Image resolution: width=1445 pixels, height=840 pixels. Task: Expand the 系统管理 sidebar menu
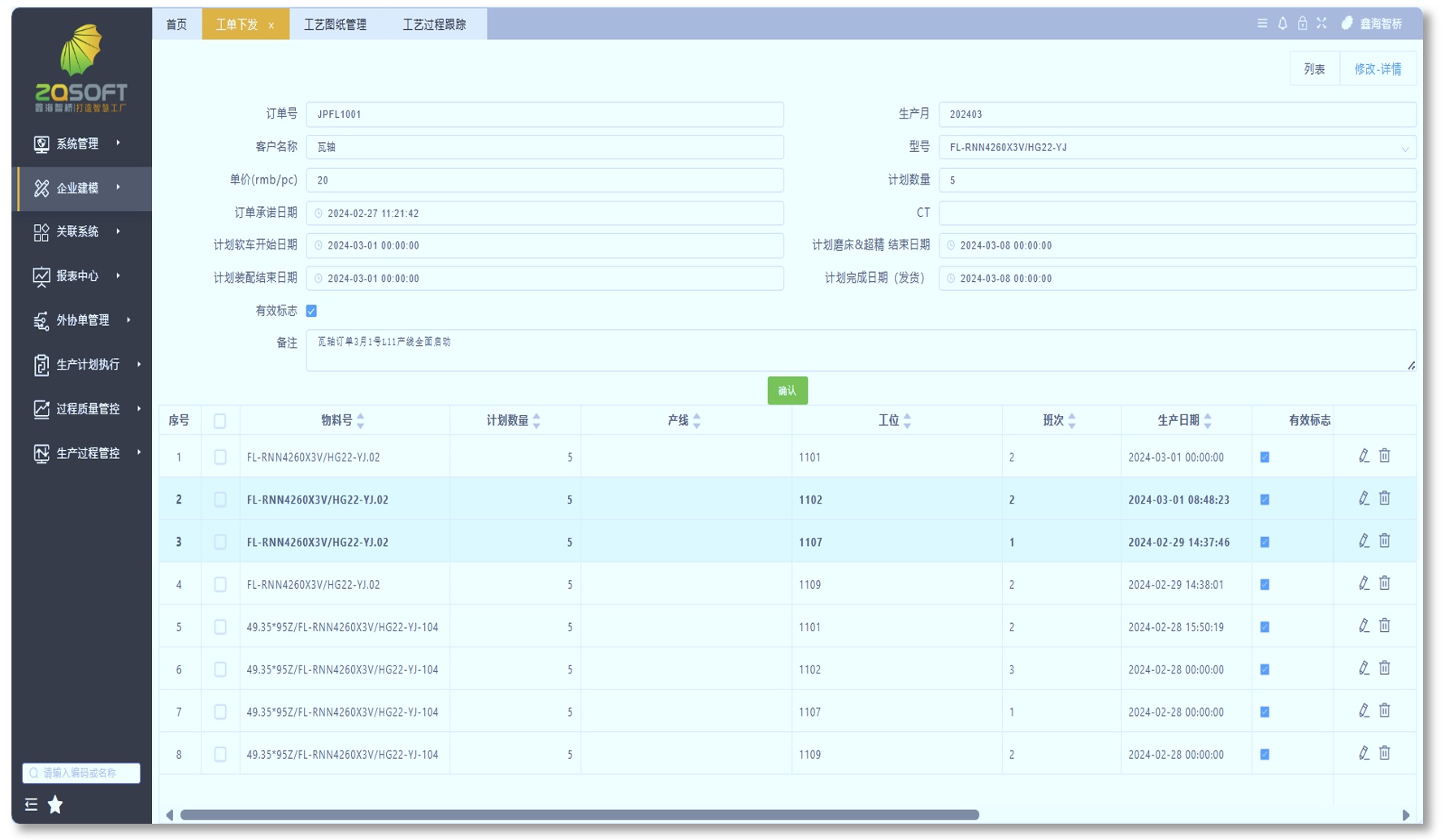coord(78,144)
